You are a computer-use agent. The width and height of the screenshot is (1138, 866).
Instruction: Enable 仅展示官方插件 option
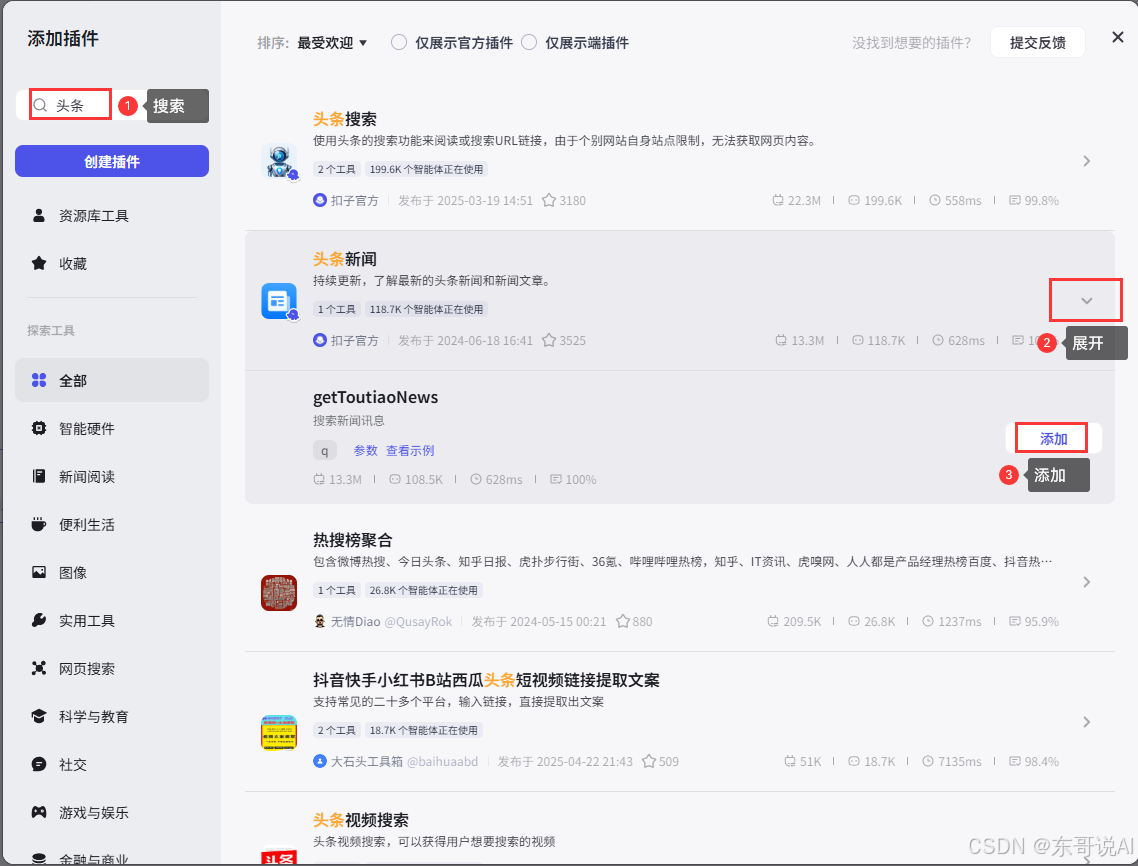click(399, 42)
